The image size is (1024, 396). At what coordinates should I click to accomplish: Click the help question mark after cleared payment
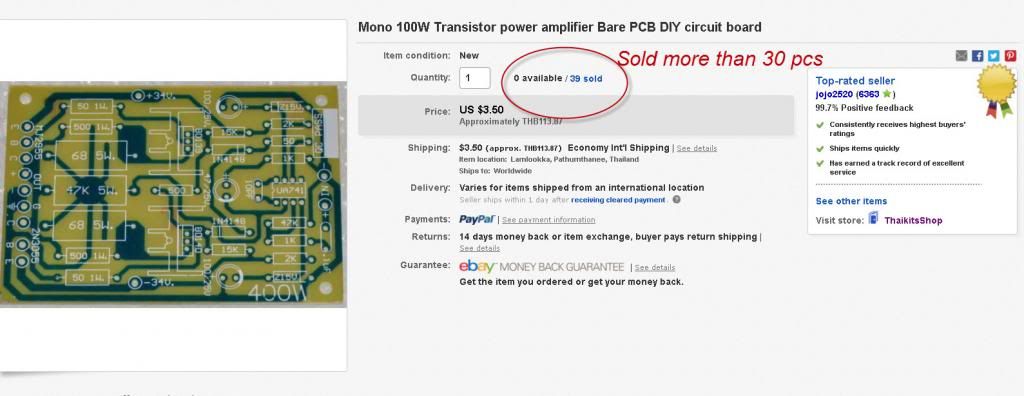point(677,200)
